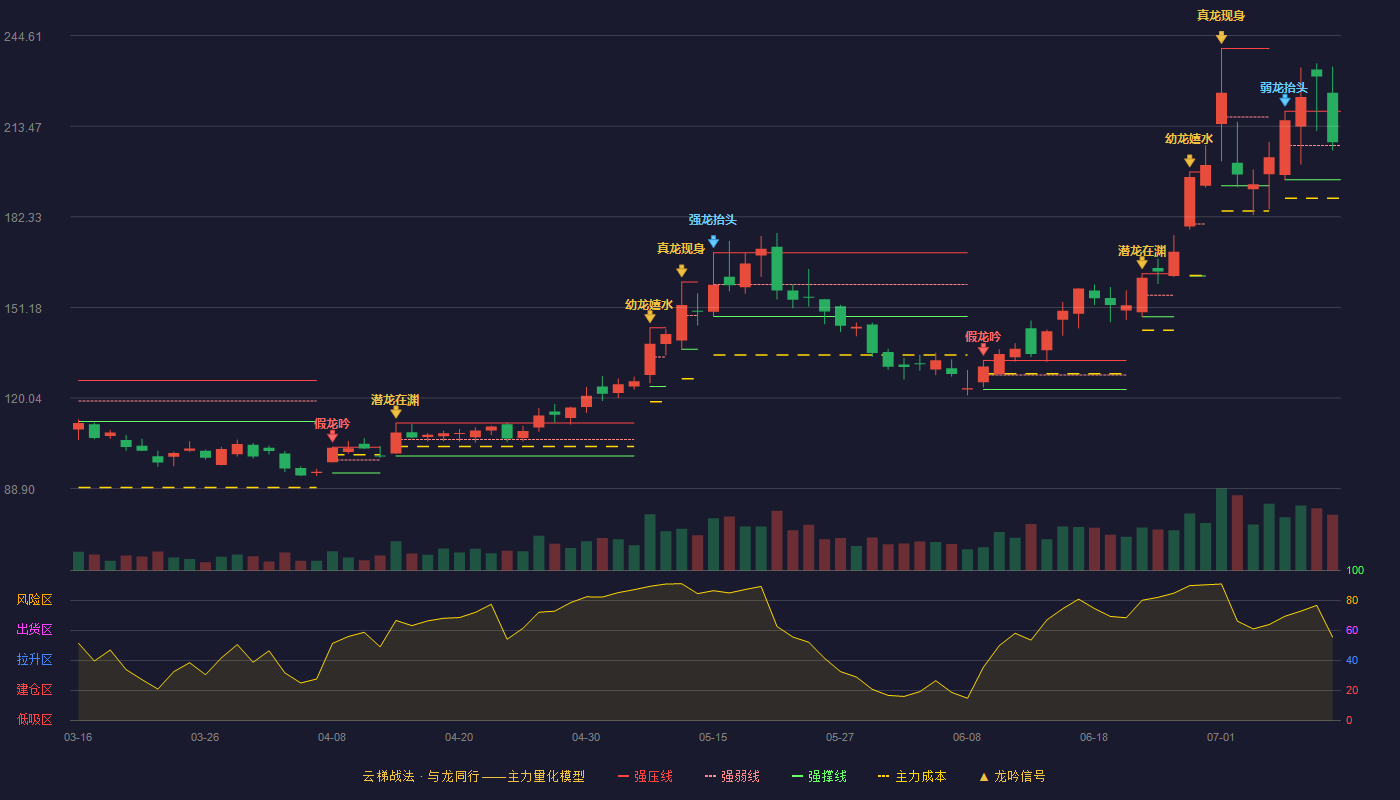
Task: Click the lower 潜龙在渊 label near 120.04
Action: click(x=395, y=400)
